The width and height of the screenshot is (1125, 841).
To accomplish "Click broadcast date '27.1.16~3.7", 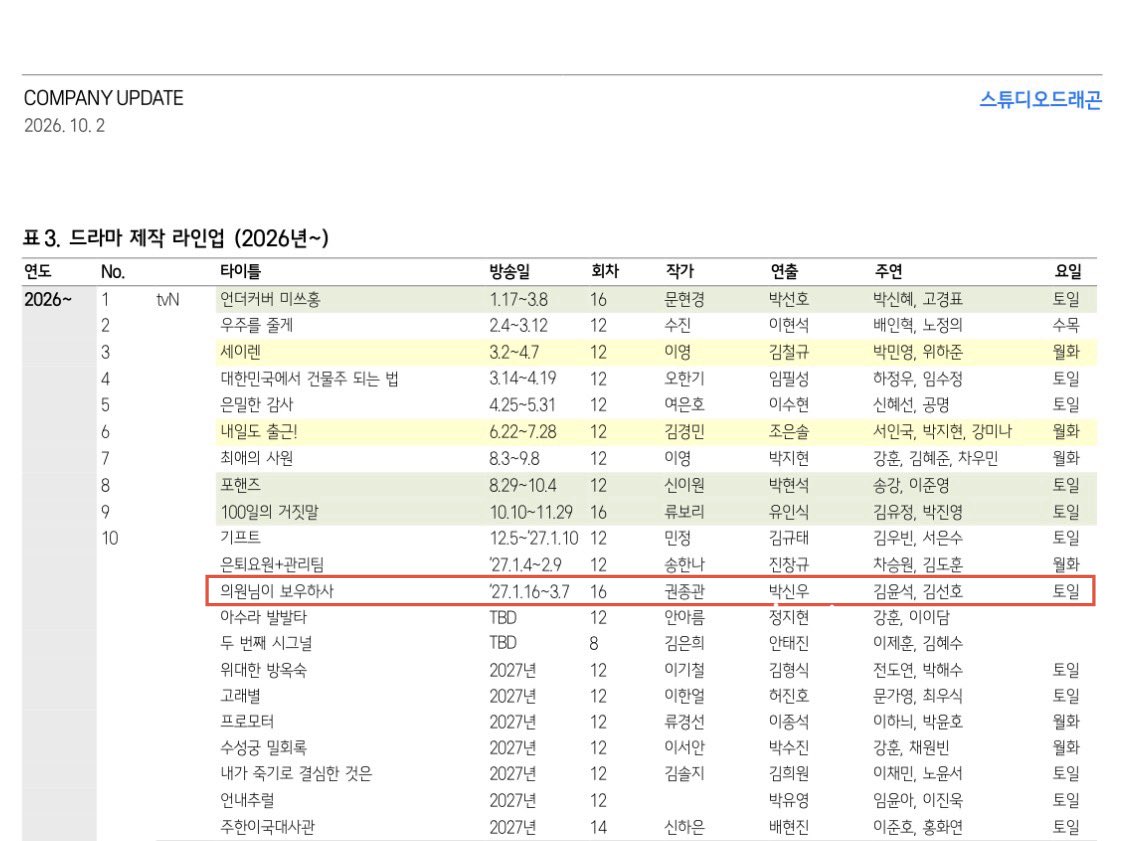I will click(x=529, y=592).
